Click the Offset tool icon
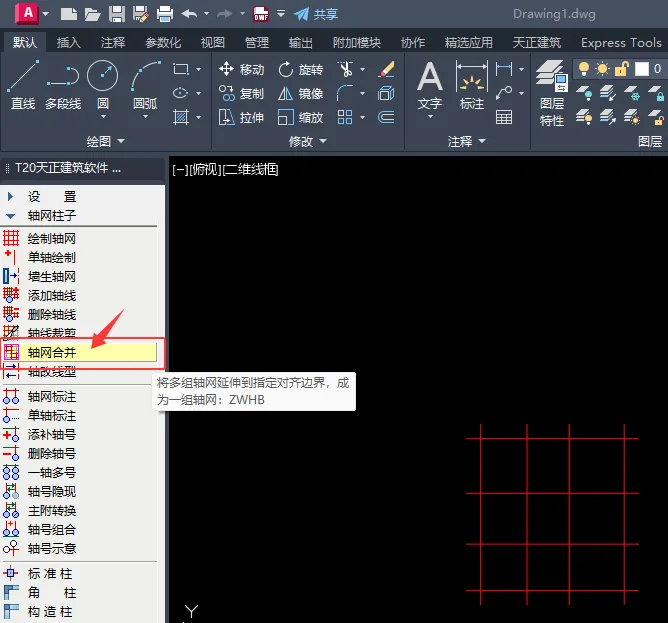The width and height of the screenshot is (668, 623). coord(386,117)
